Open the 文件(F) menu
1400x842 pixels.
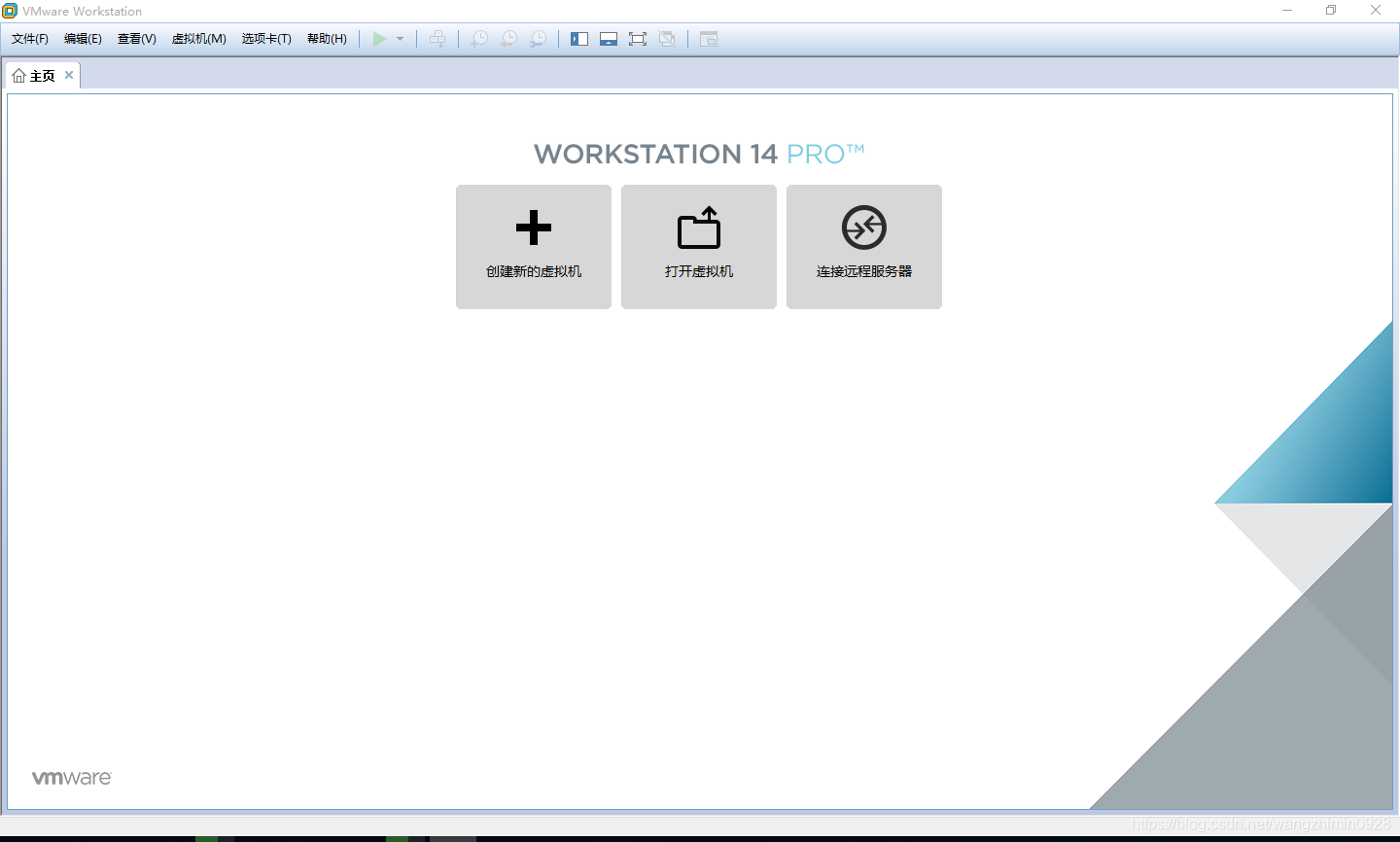[x=30, y=39]
